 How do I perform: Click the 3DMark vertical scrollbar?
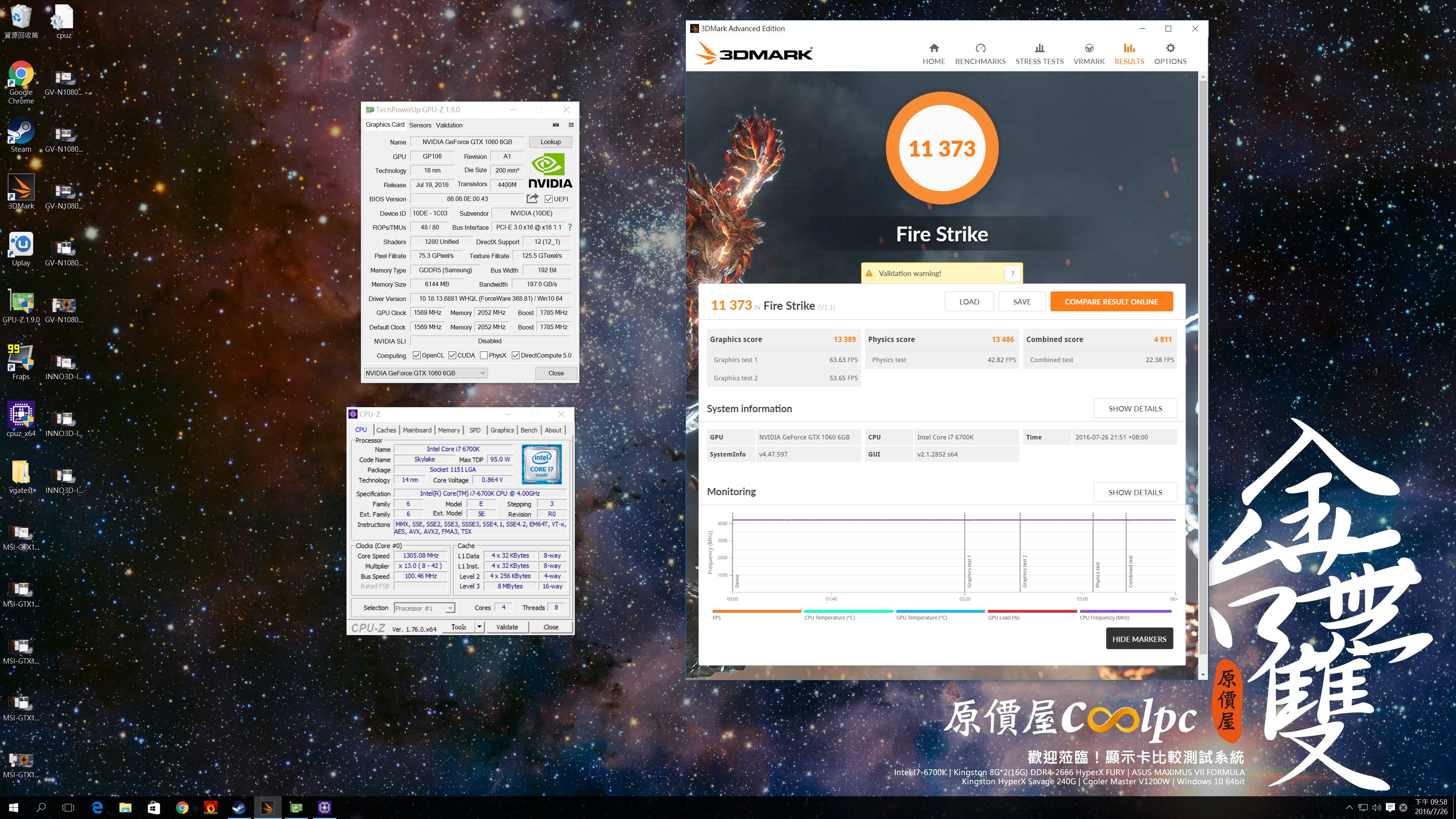pyautogui.click(x=1203, y=375)
